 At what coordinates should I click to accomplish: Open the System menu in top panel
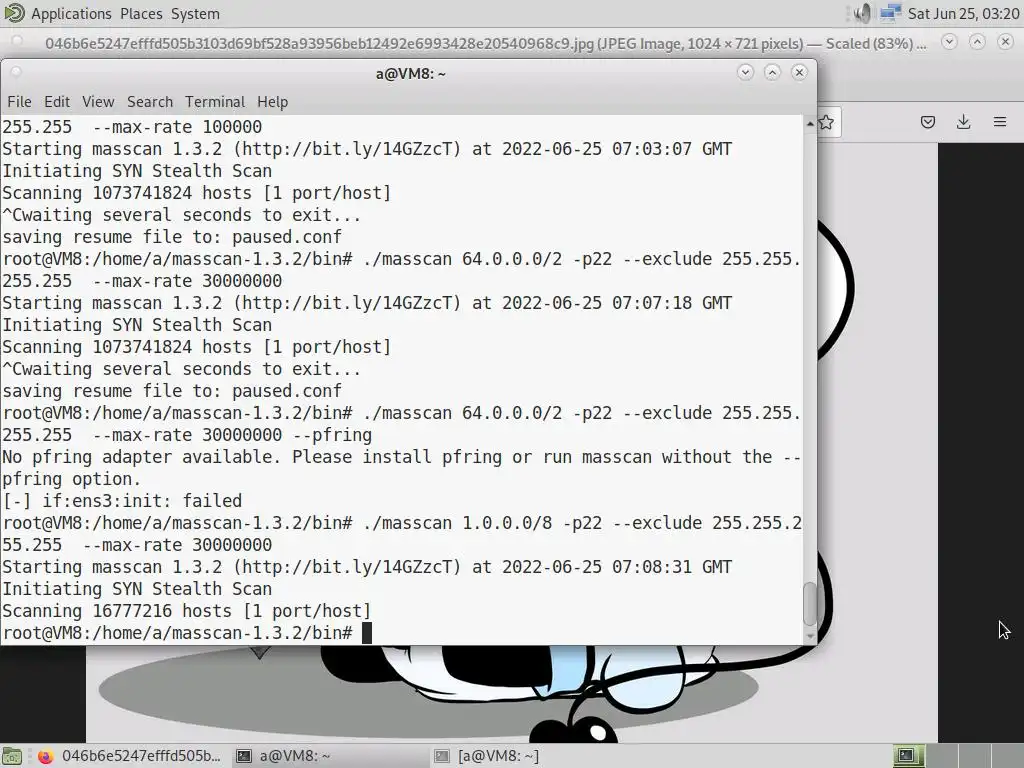(195, 14)
